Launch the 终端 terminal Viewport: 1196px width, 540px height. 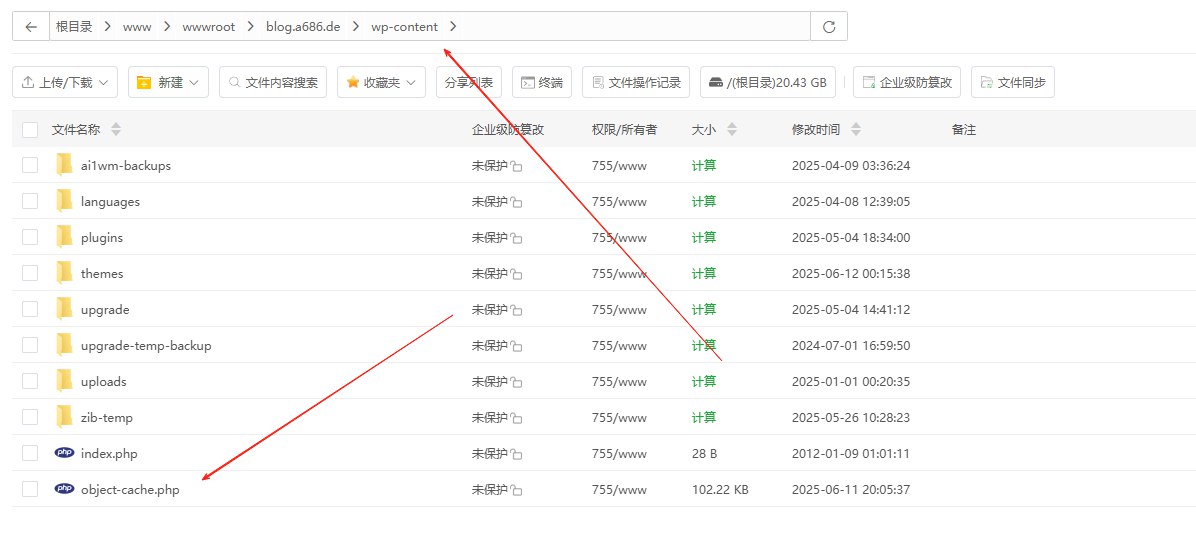click(x=542, y=82)
